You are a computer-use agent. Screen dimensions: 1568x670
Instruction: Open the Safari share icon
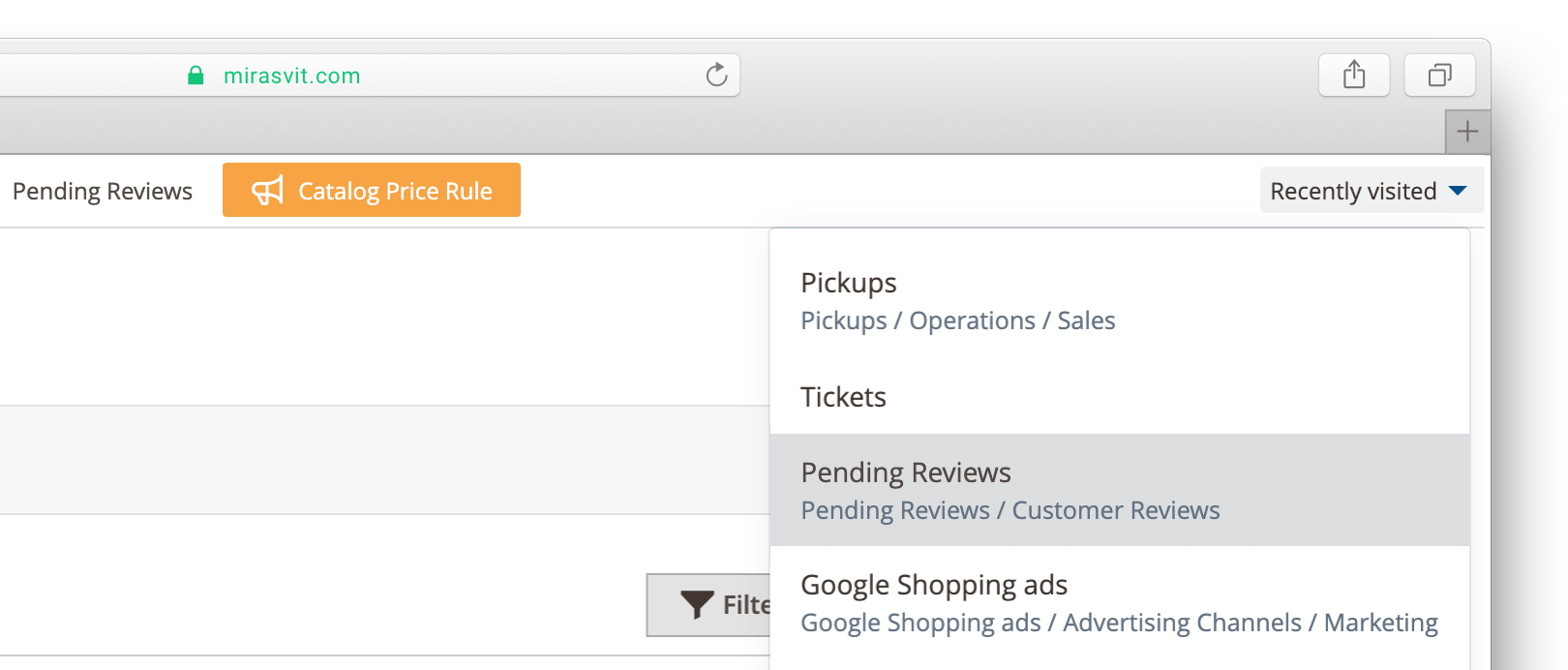tap(1354, 75)
